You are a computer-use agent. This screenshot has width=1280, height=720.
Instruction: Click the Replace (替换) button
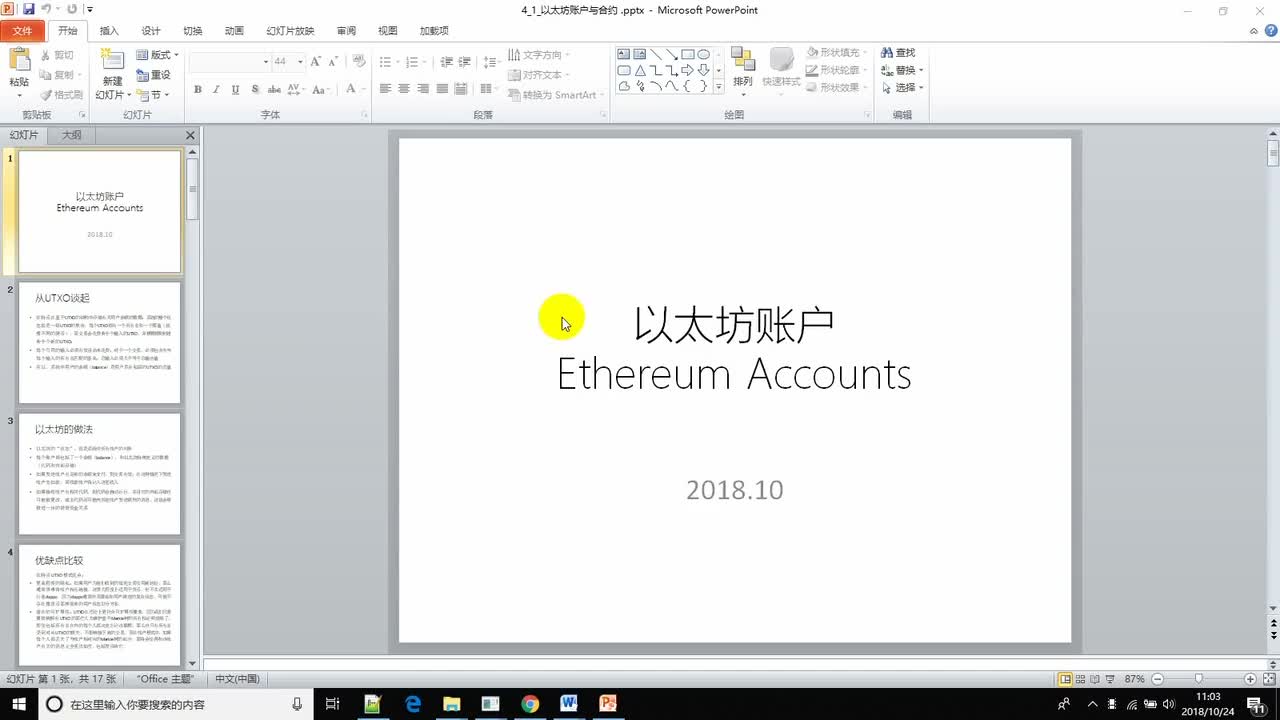(x=898, y=70)
